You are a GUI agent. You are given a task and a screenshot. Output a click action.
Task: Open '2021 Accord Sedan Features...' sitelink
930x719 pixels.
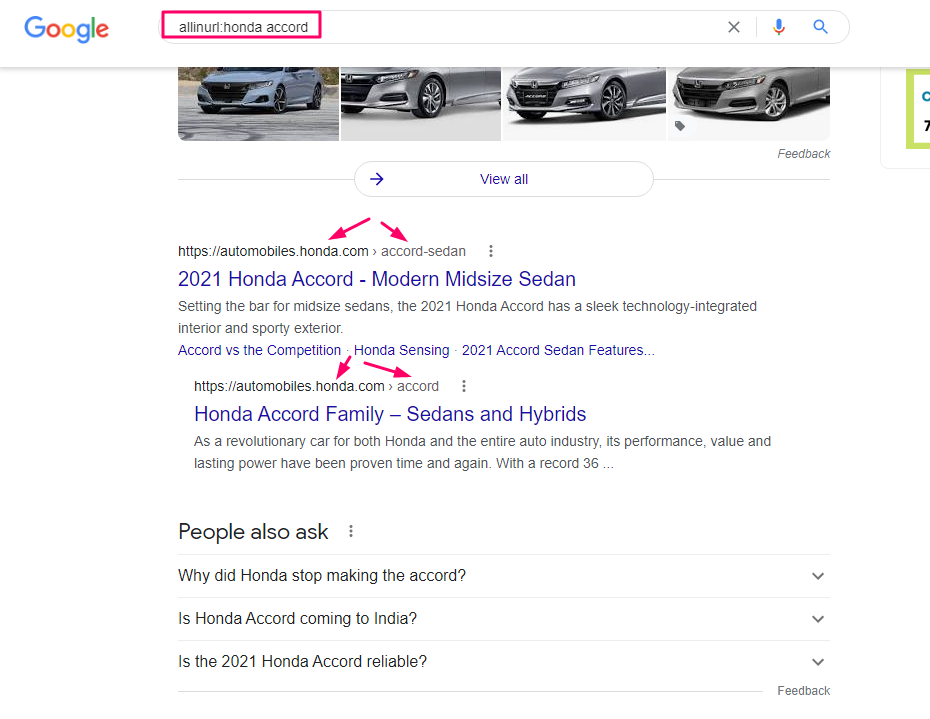tap(558, 350)
